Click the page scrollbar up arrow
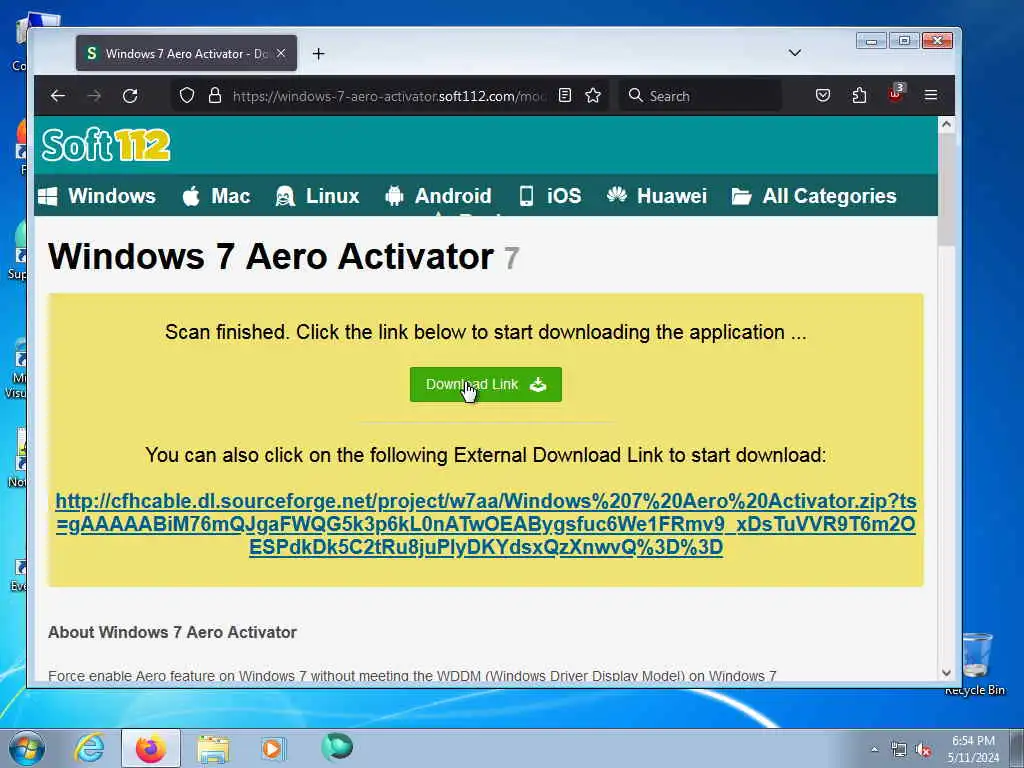Viewport: 1024px width, 768px height. pos(946,124)
